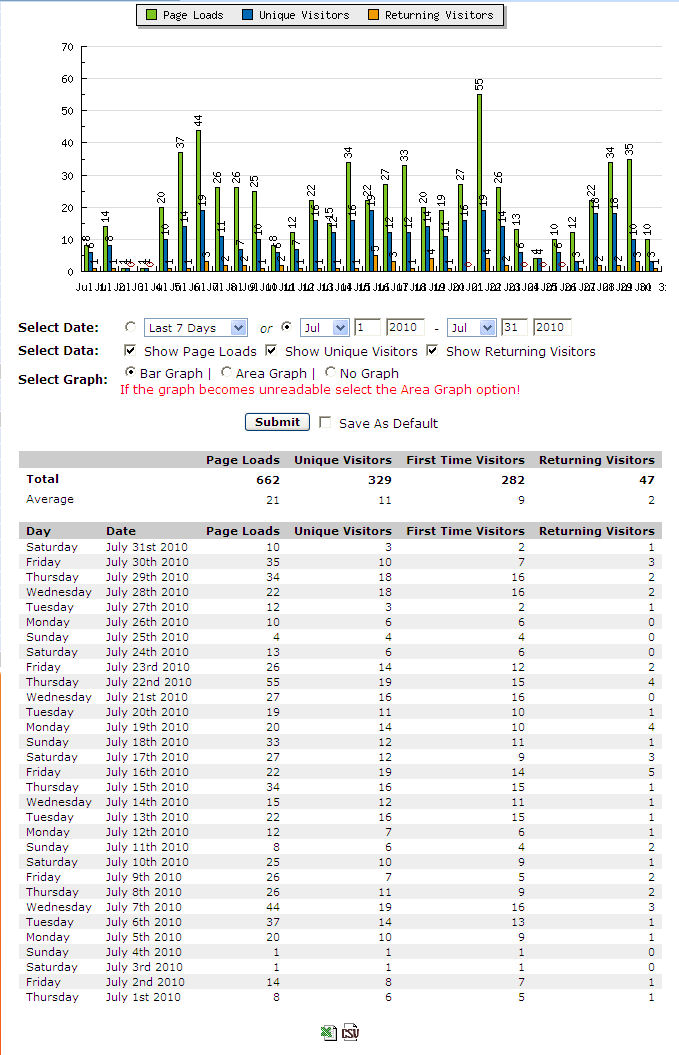Viewport: 679px width, 1055px height.
Task: Open the end month Jul dropdown
Action: [472, 328]
